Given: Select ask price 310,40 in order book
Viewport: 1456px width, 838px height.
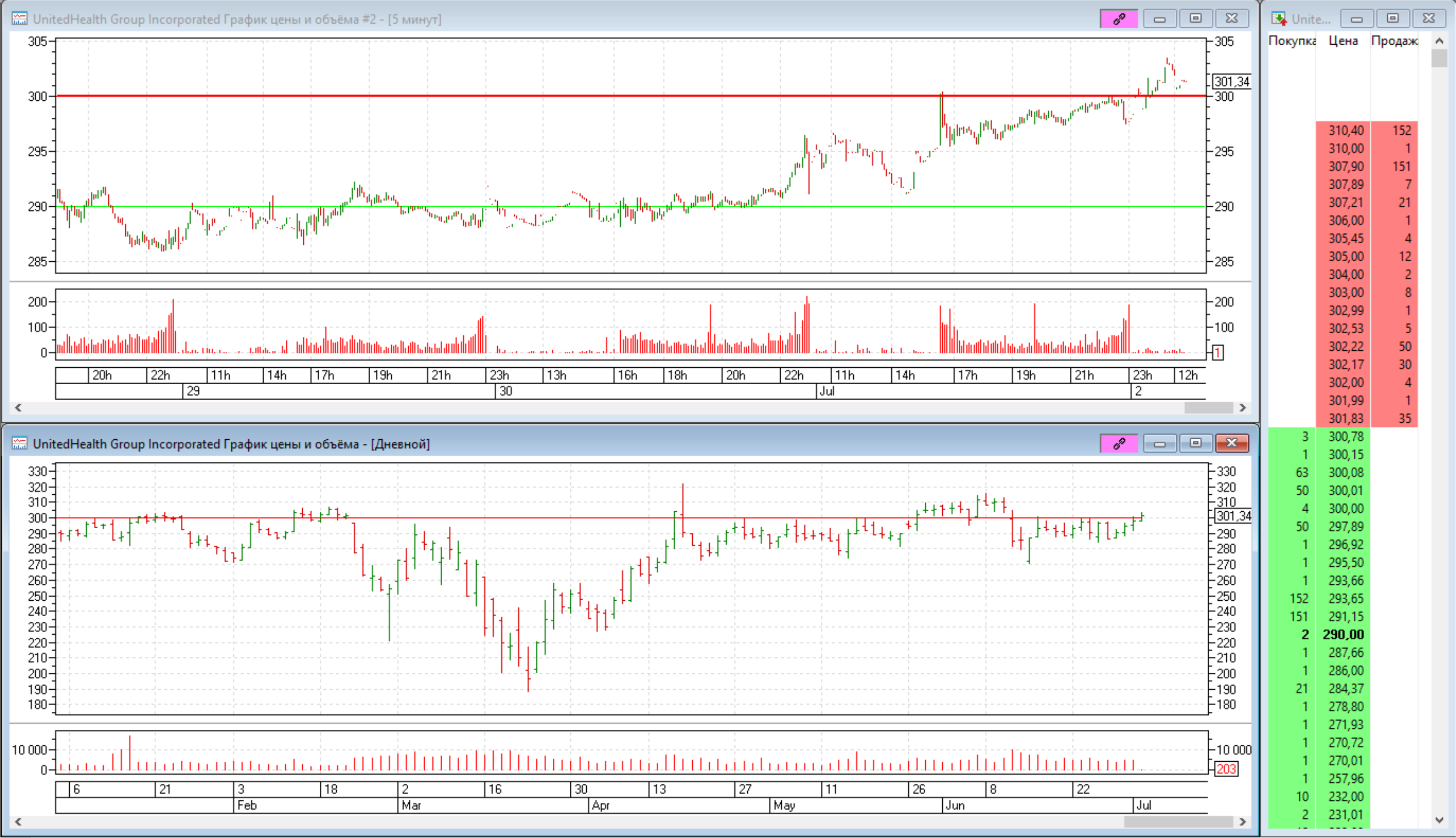Looking at the screenshot, I should [x=1345, y=131].
